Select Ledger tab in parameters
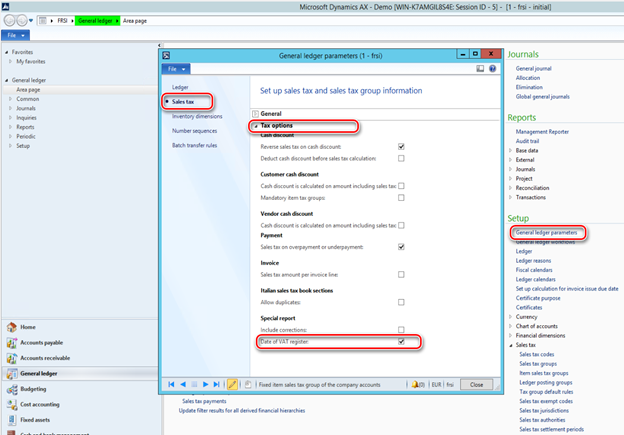624x435 pixels. 180,87
